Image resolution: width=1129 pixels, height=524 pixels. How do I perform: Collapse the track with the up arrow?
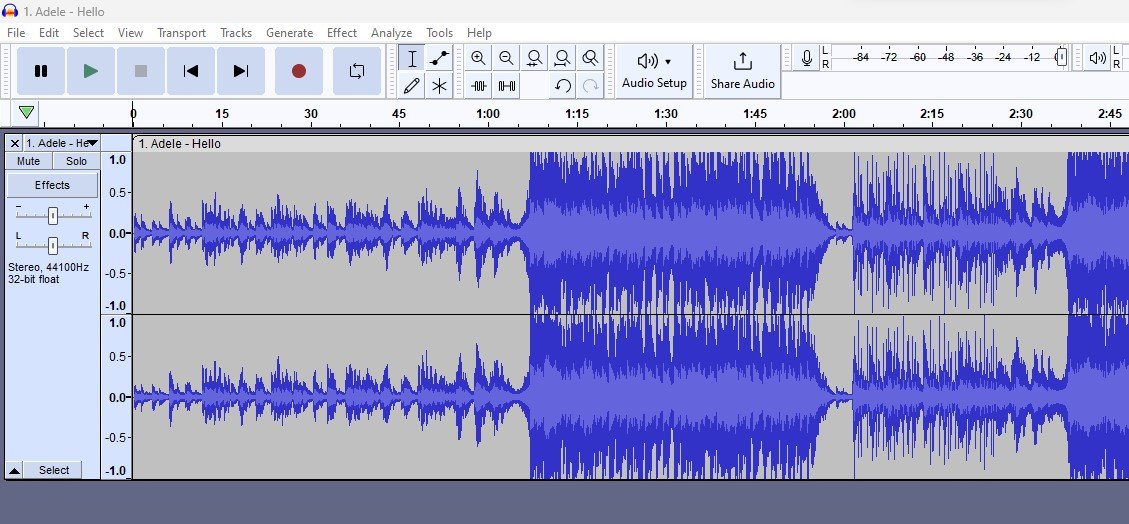pos(14,471)
